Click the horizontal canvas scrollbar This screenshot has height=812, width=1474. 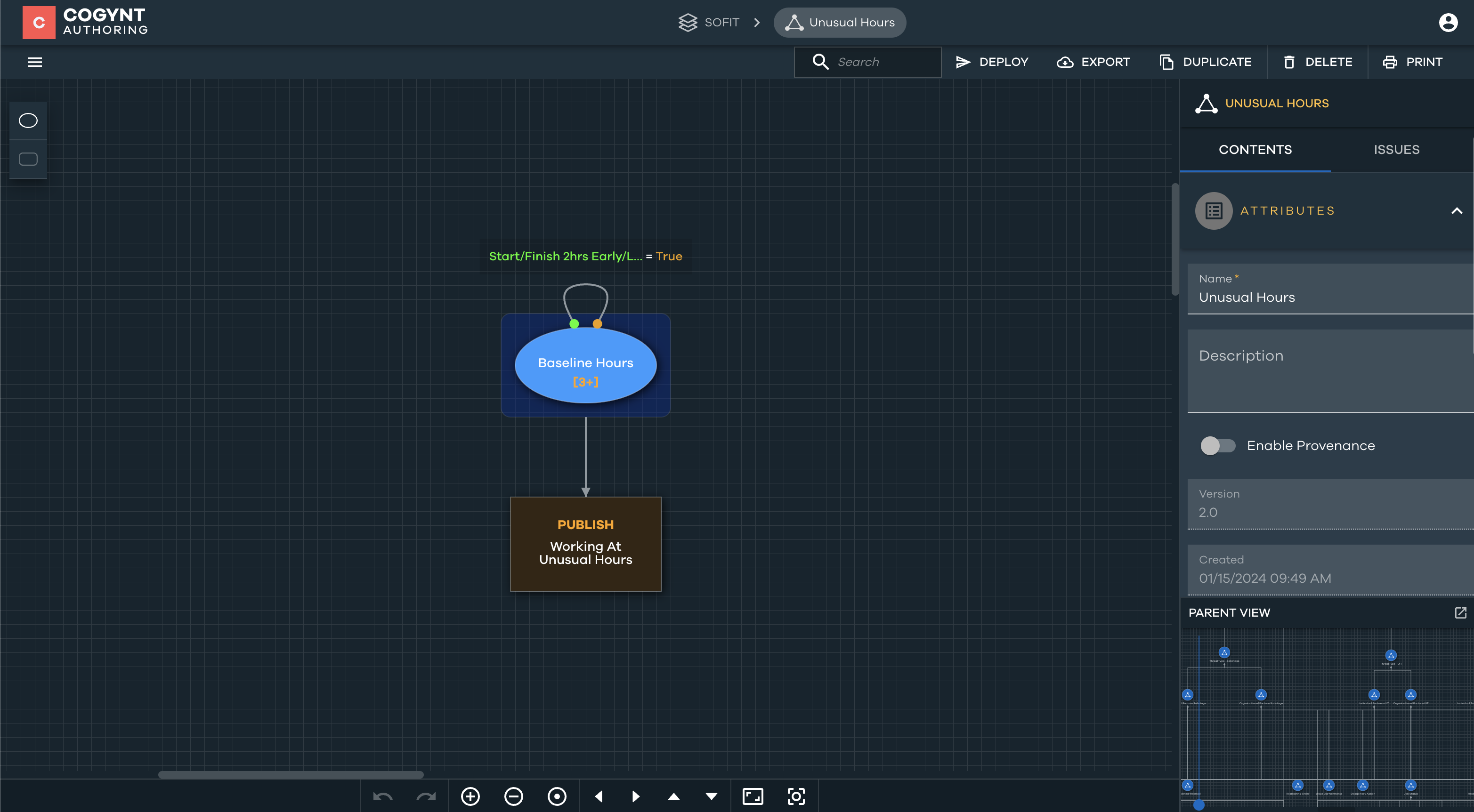pyautogui.click(x=291, y=775)
